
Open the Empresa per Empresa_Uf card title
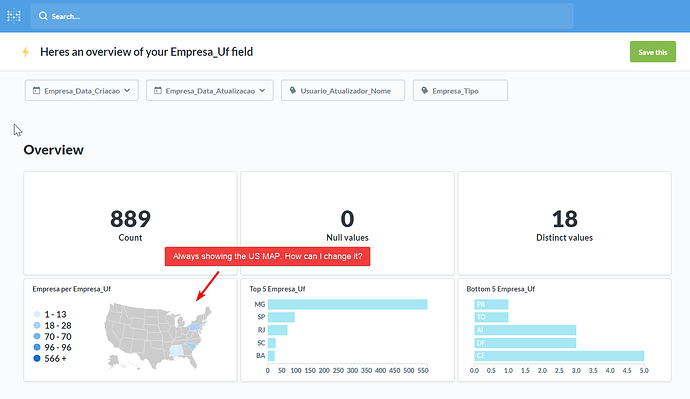pos(71,289)
